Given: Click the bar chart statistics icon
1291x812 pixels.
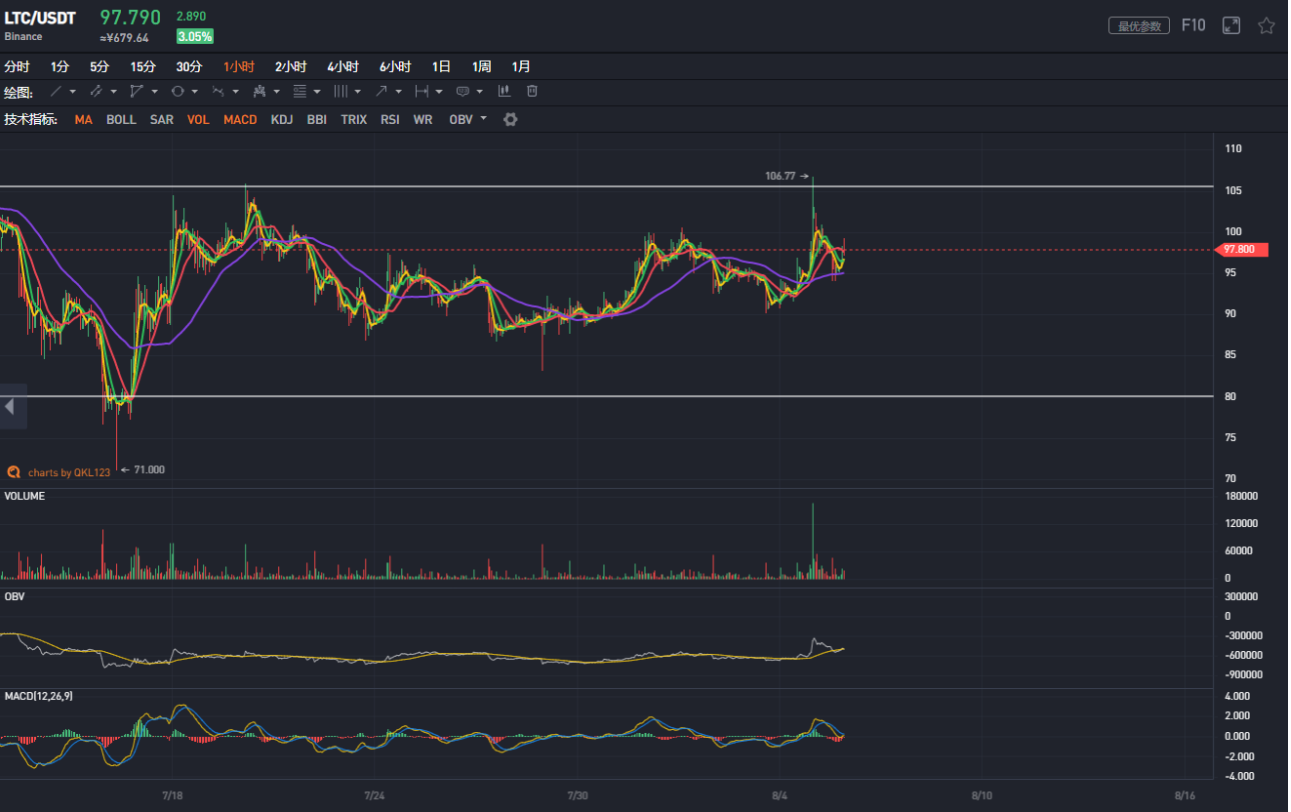Looking at the screenshot, I should point(504,90).
